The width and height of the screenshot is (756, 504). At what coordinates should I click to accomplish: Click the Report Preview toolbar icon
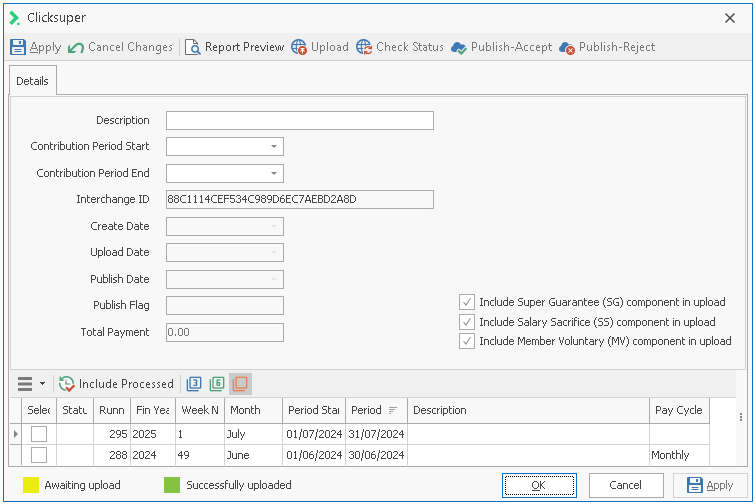[193, 47]
